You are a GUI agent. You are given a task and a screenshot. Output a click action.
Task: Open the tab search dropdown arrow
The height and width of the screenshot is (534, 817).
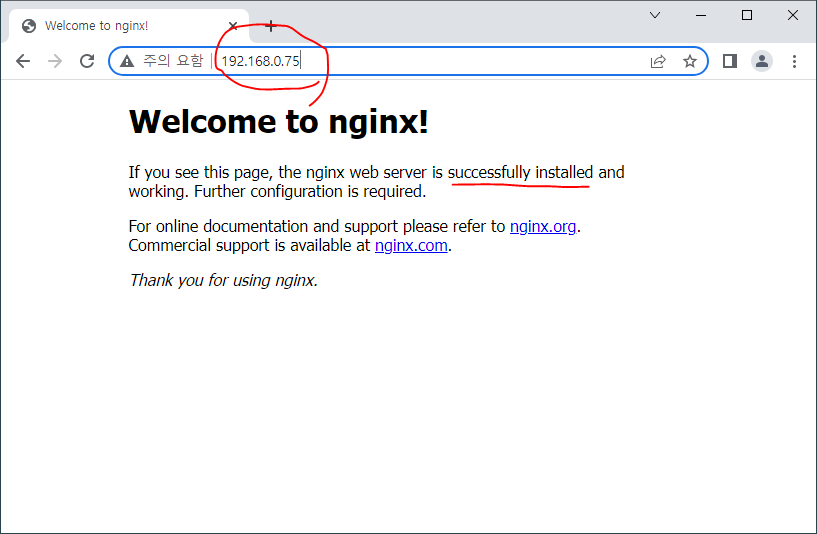click(x=655, y=15)
